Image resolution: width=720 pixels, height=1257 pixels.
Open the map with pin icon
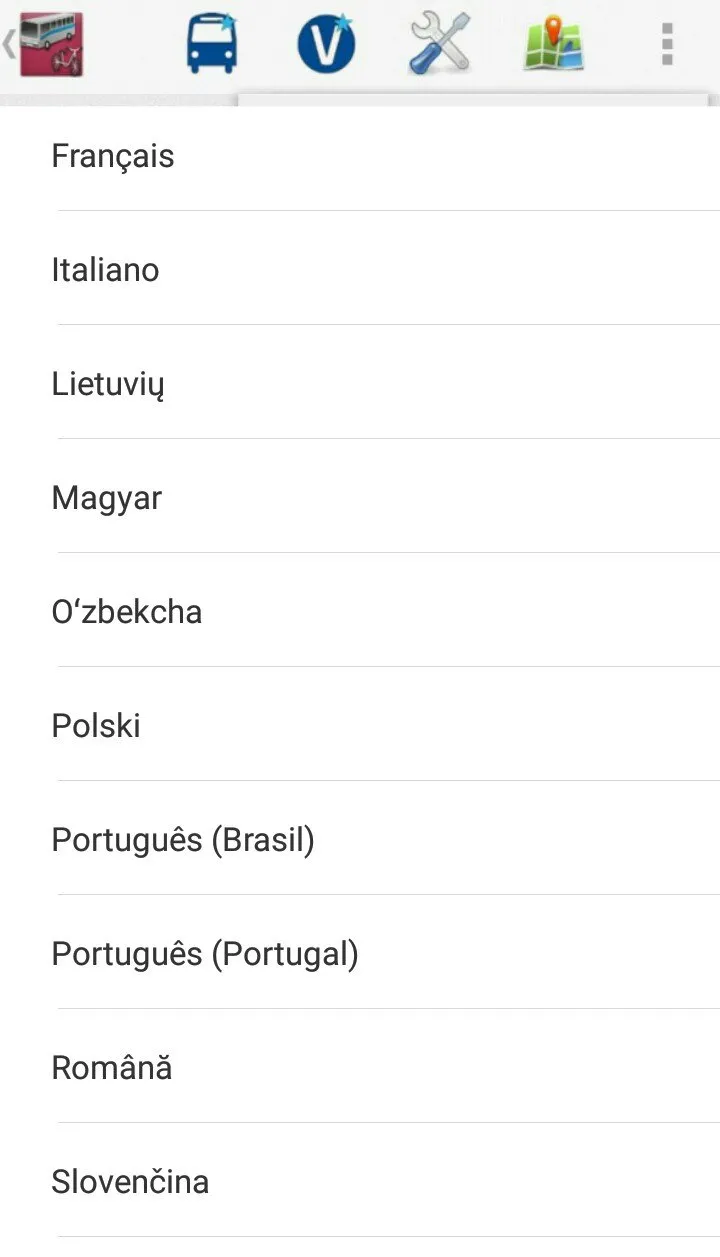click(554, 42)
